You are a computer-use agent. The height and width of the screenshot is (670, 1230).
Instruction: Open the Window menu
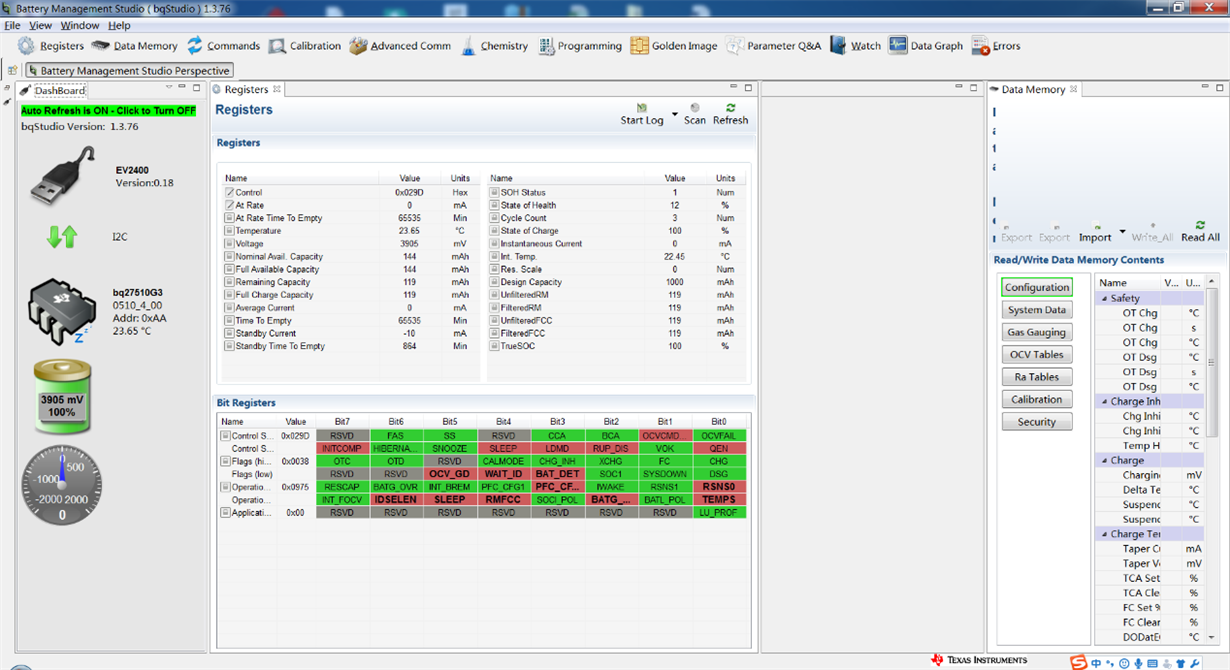(x=80, y=25)
